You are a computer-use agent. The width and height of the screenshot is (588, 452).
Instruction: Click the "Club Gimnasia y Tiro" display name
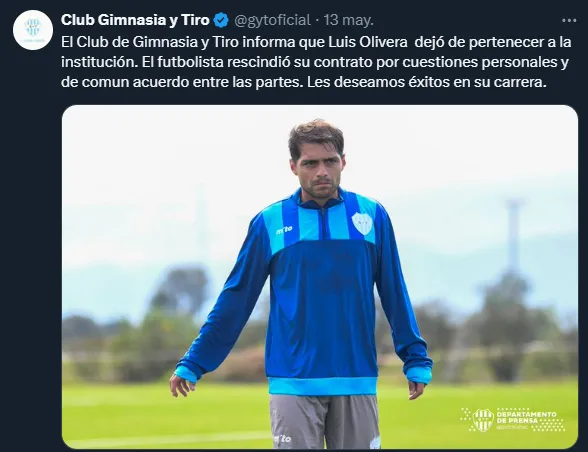pos(135,20)
